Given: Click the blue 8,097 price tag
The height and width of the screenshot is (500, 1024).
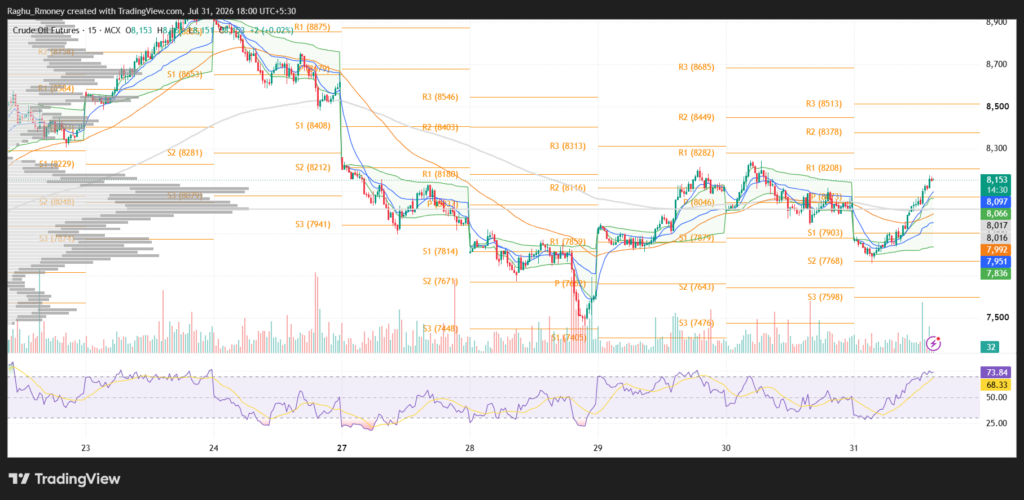Looking at the screenshot, I should coord(996,203).
